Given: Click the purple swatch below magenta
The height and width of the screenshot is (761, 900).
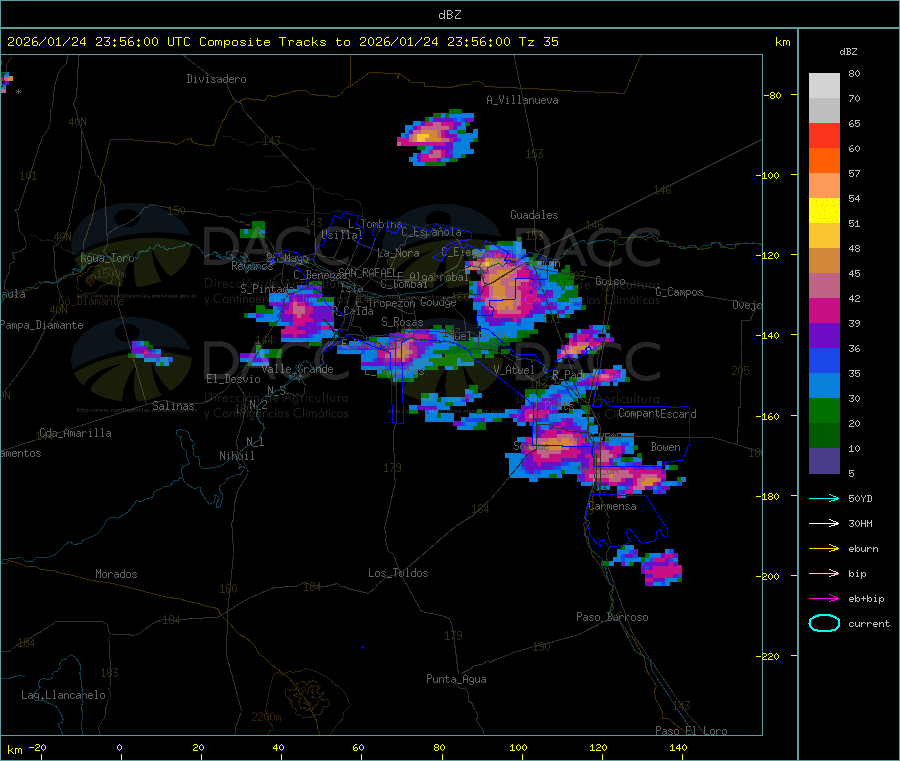Looking at the screenshot, I should point(824,336).
